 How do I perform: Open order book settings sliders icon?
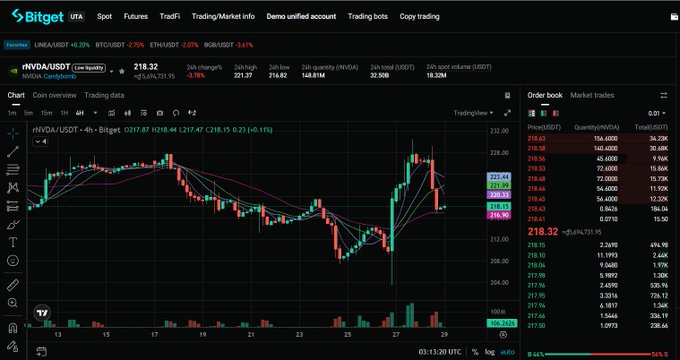tap(664, 95)
